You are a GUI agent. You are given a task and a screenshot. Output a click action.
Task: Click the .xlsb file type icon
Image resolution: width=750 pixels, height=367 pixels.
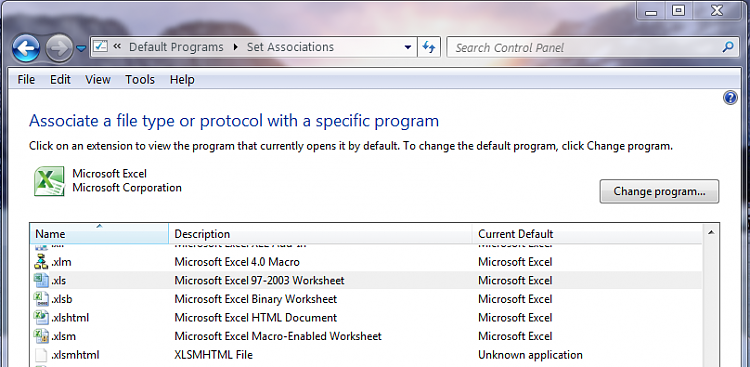tap(41, 299)
